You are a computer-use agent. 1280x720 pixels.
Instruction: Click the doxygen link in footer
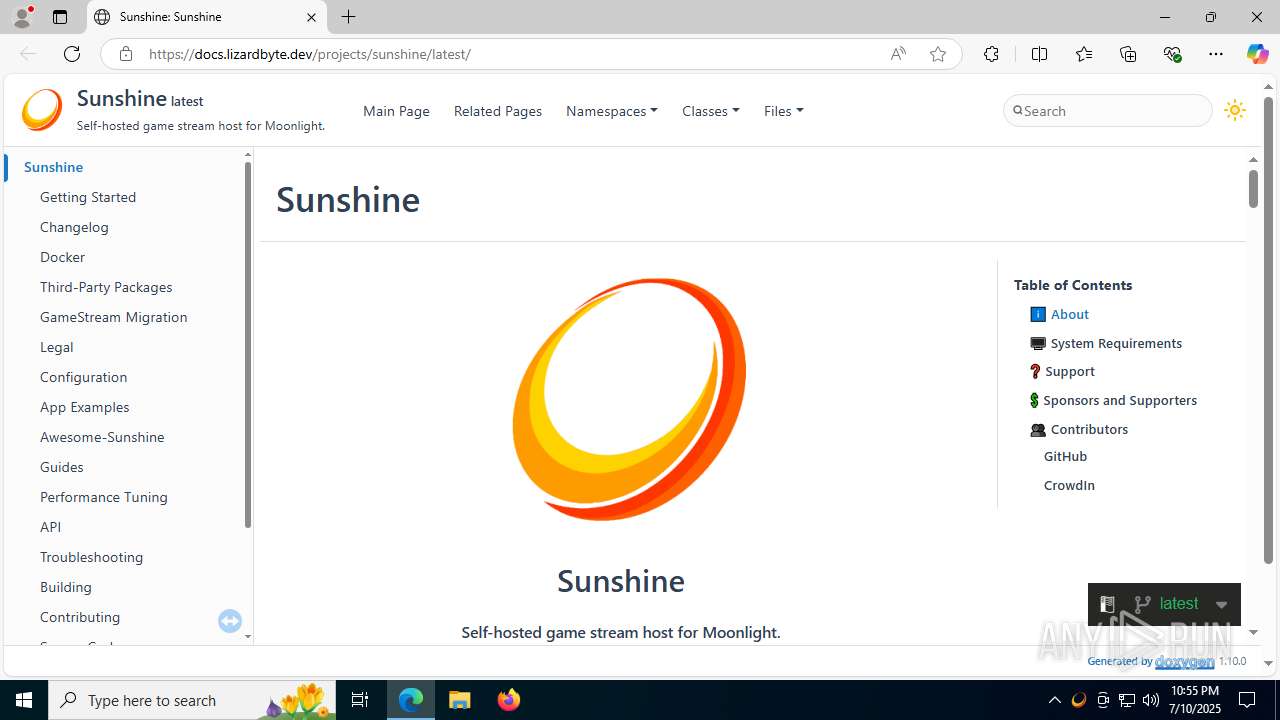1184,661
